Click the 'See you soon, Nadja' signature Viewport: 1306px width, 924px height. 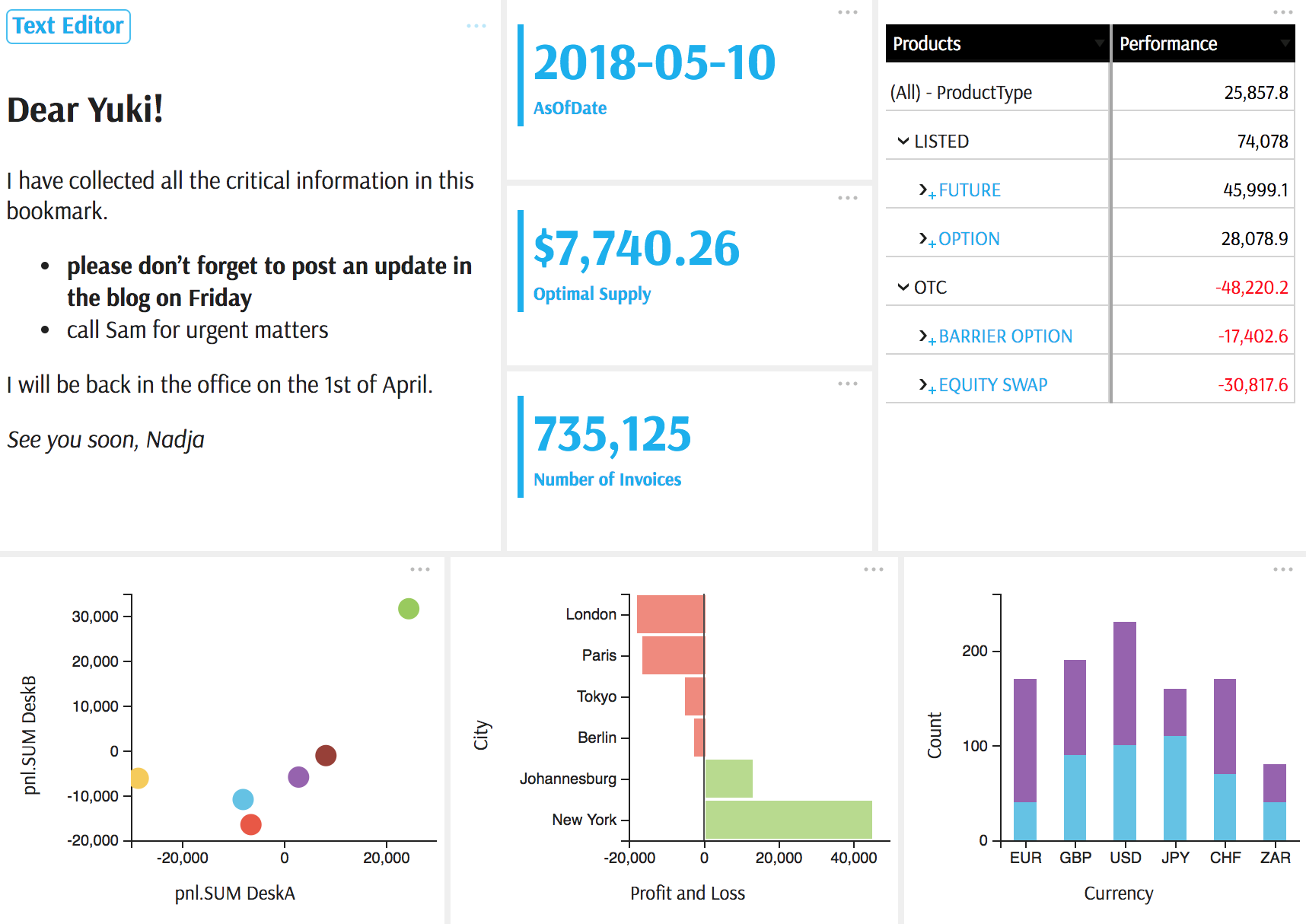(106, 440)
